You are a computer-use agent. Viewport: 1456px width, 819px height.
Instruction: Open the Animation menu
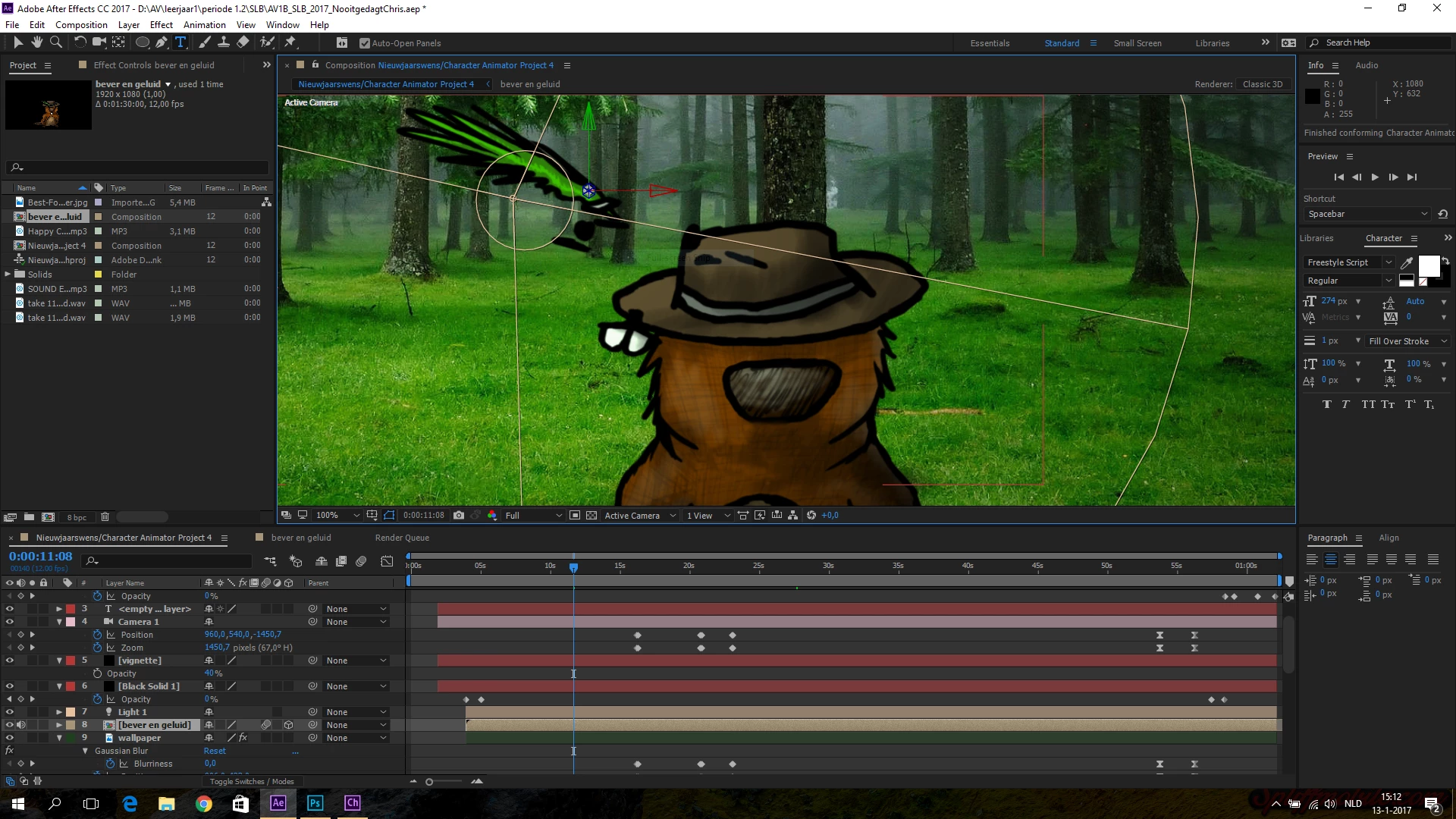pos(204,25)
